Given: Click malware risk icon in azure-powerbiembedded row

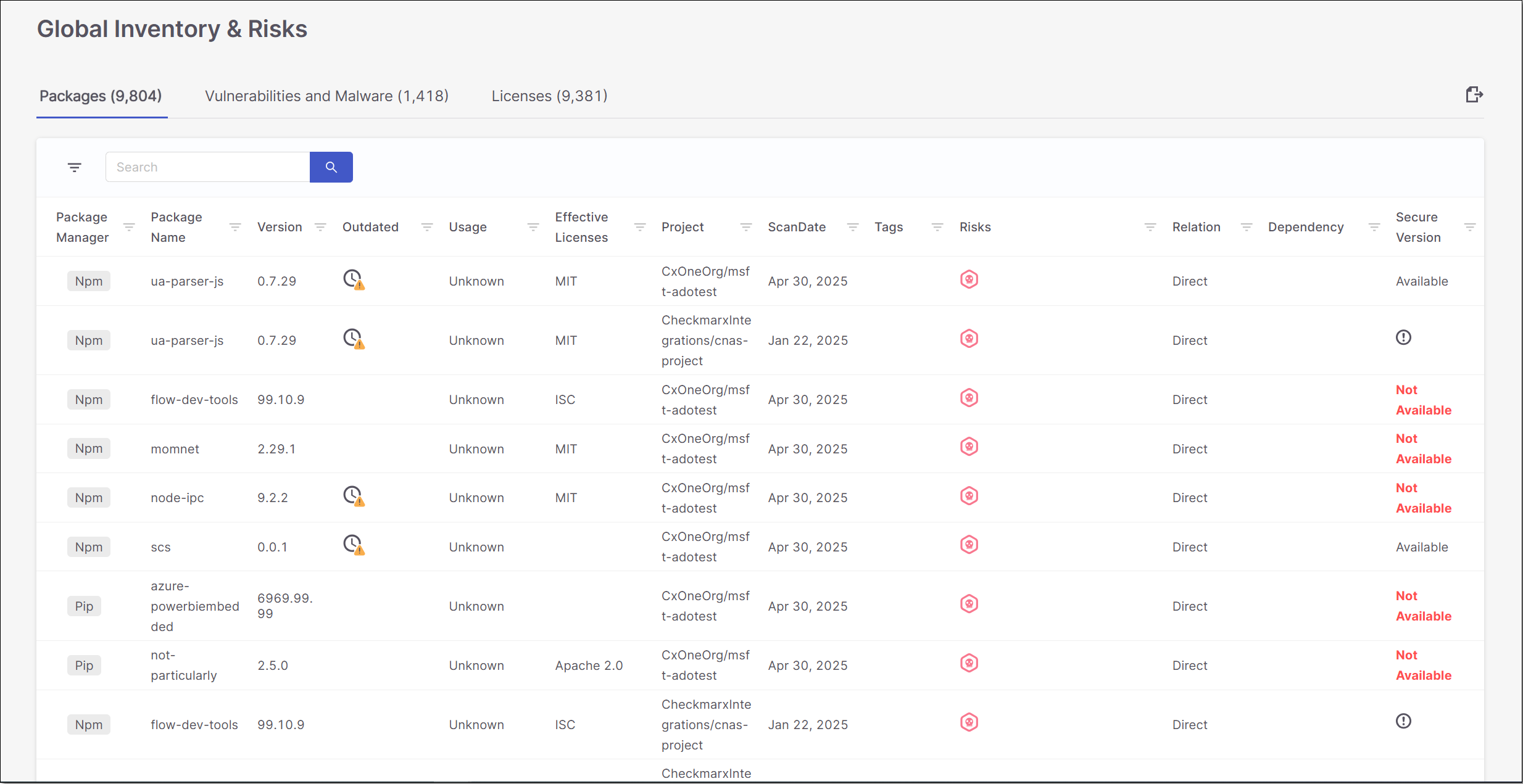Looking at the screenshot, I should click(x=969, y=604).
